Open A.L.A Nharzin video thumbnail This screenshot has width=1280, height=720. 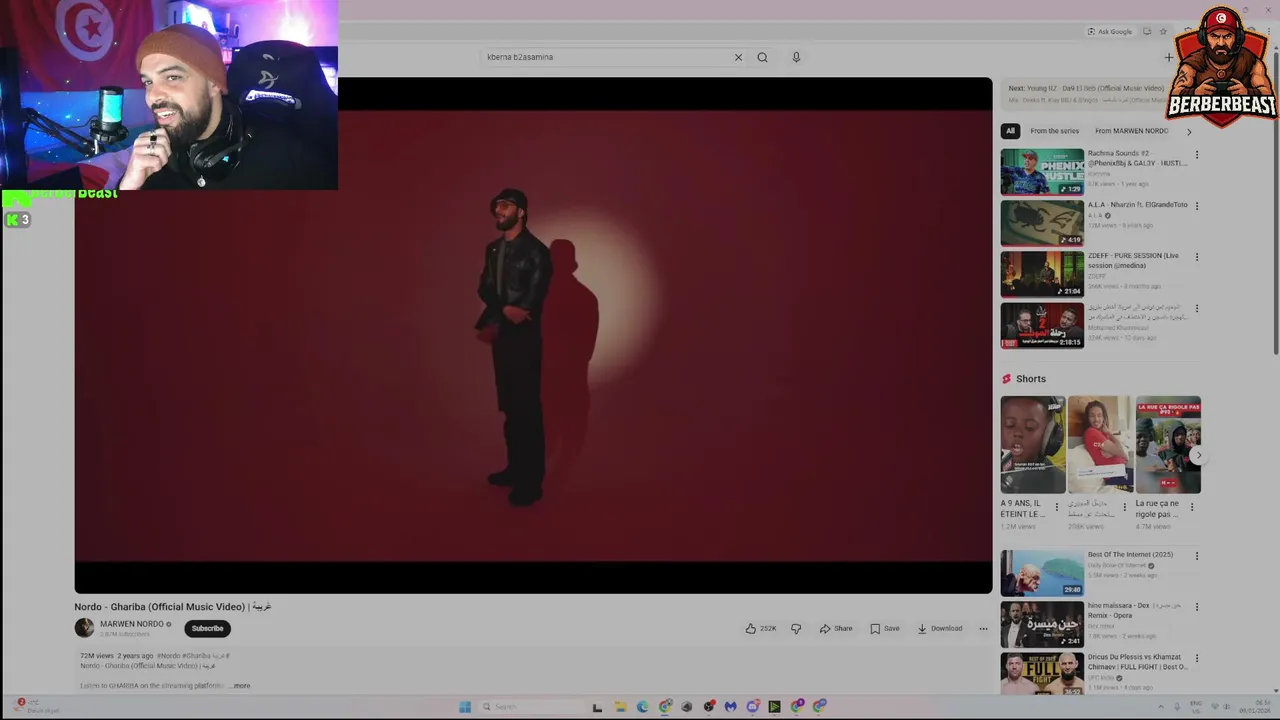pos(1042,223)
